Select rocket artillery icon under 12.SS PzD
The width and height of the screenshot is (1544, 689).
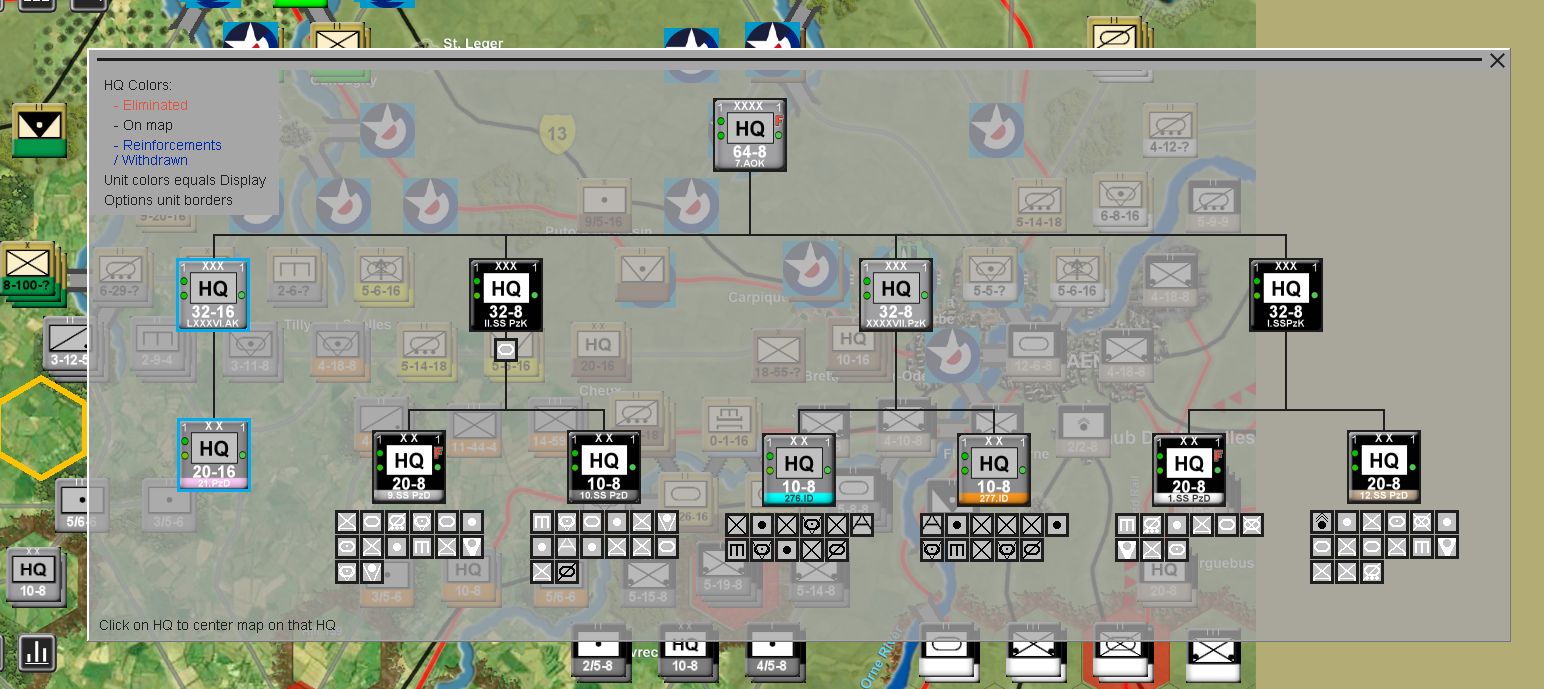tap(1322, 522)
